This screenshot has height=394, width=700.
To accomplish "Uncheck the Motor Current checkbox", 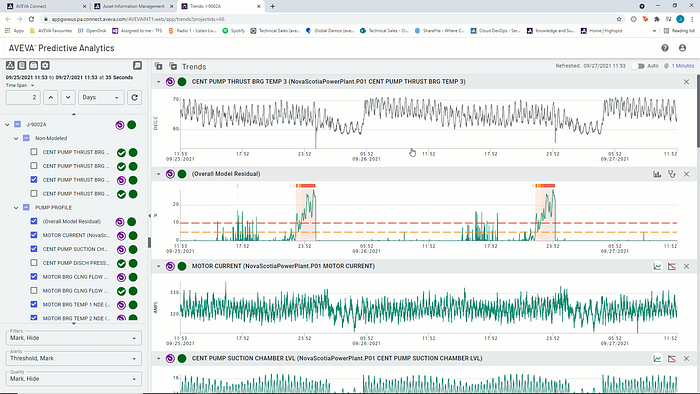I will 34,235.
